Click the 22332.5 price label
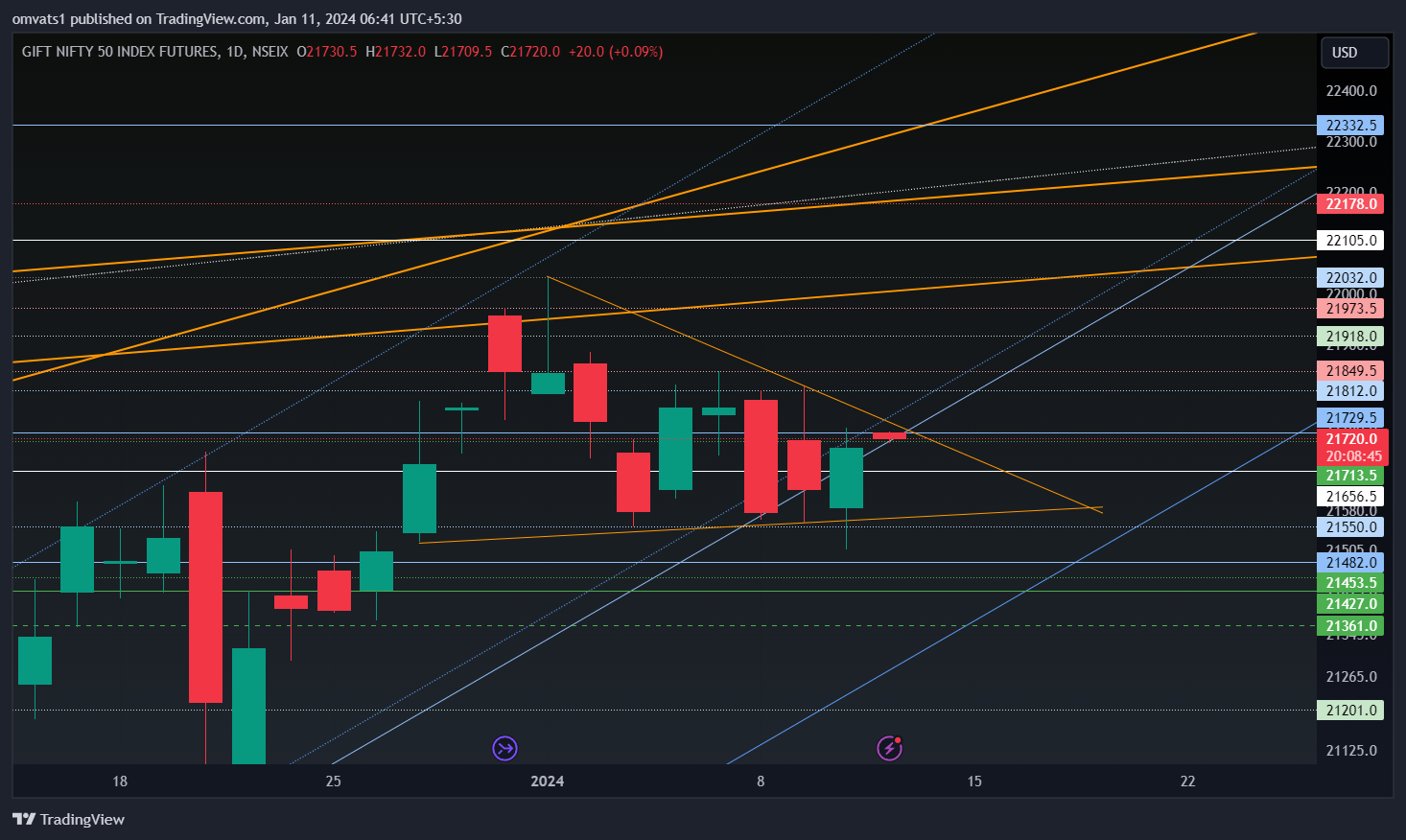1406x840 pixels. pyautogui.click(x=1350, y=126)
